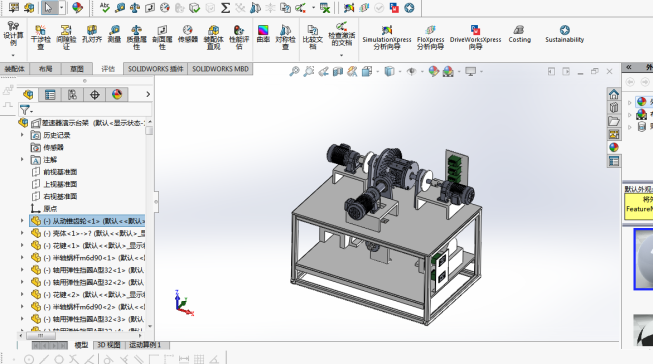The image size is (653, 364).
Task: Expand 半轴螺杆m6d90<1> component node
Action: pyautogui.click(x=22, y=258)
